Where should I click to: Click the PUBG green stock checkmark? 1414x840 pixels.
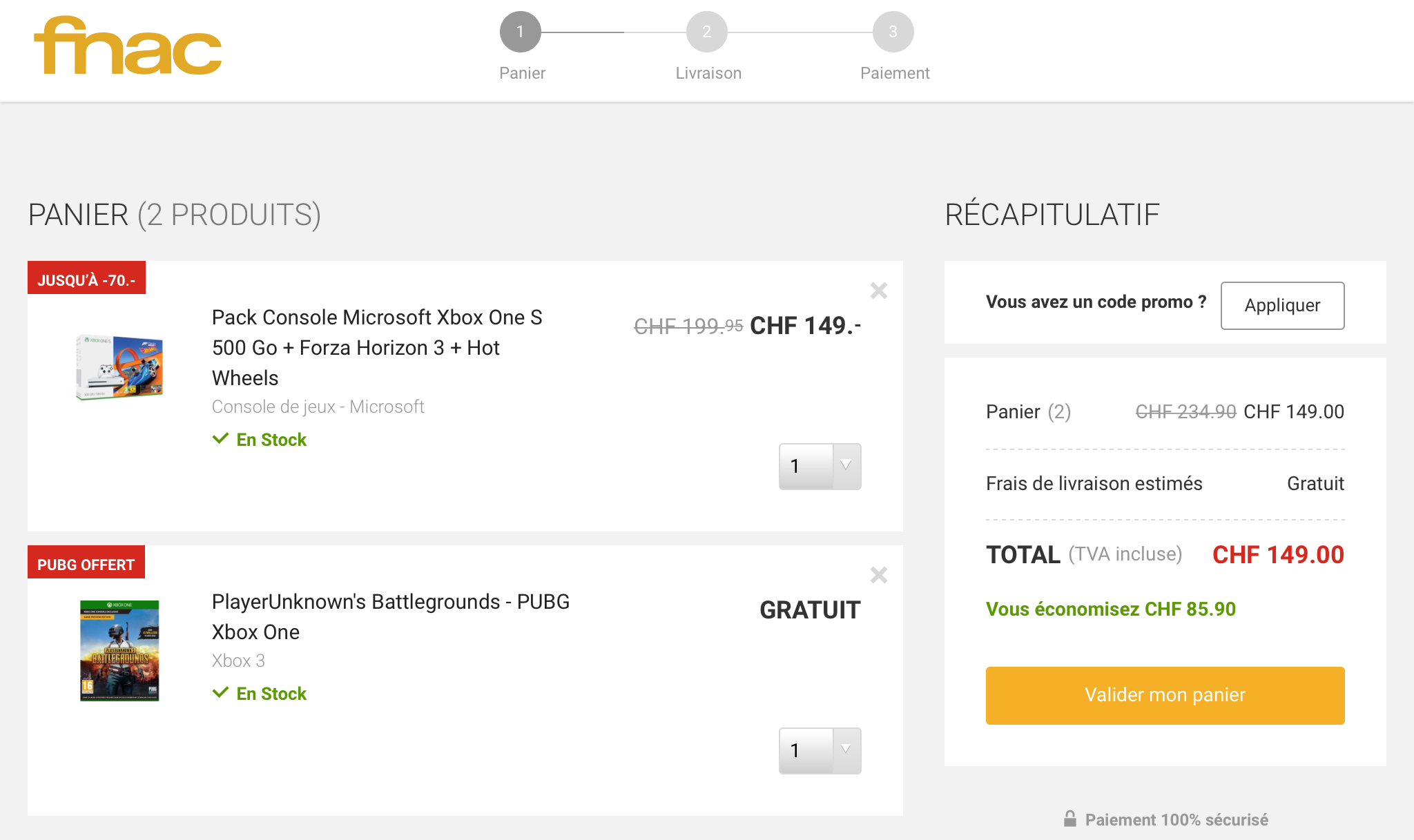220,693
